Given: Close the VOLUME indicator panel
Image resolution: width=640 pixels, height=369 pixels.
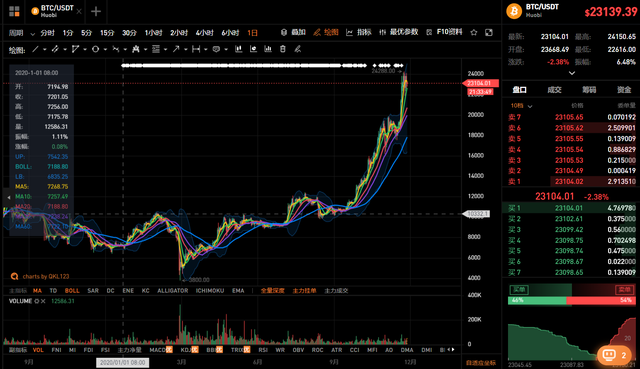Looking at the screenshot, I should (43, 301).
